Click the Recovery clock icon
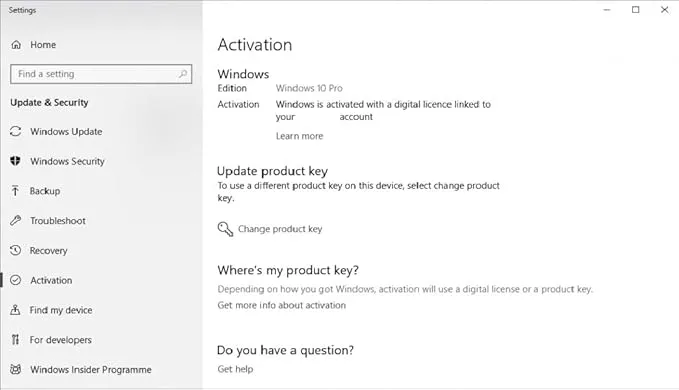The height and width of the screenshot is (390, 679). 16,250
